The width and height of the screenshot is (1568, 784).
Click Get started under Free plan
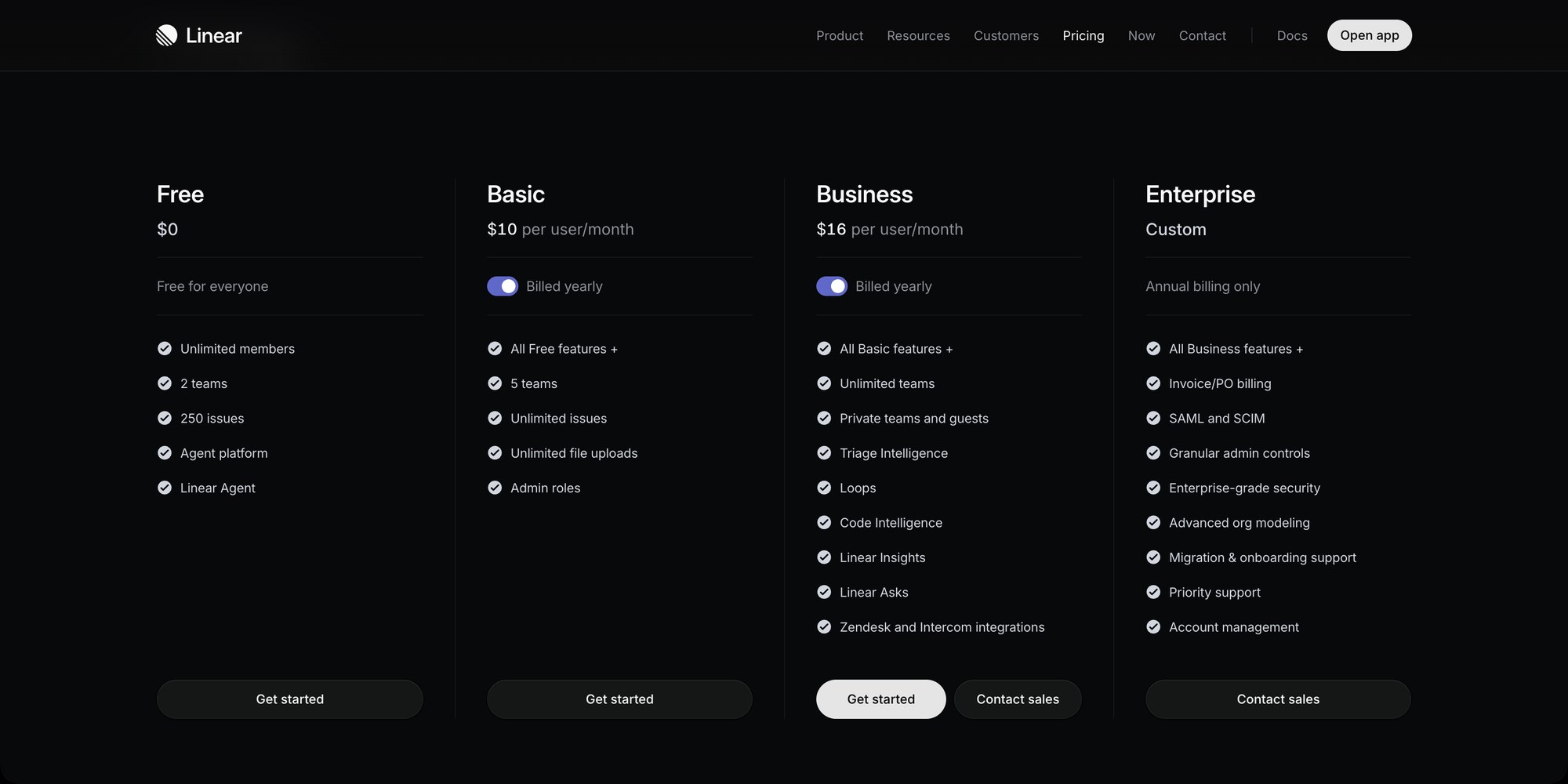tap(290, 699)
